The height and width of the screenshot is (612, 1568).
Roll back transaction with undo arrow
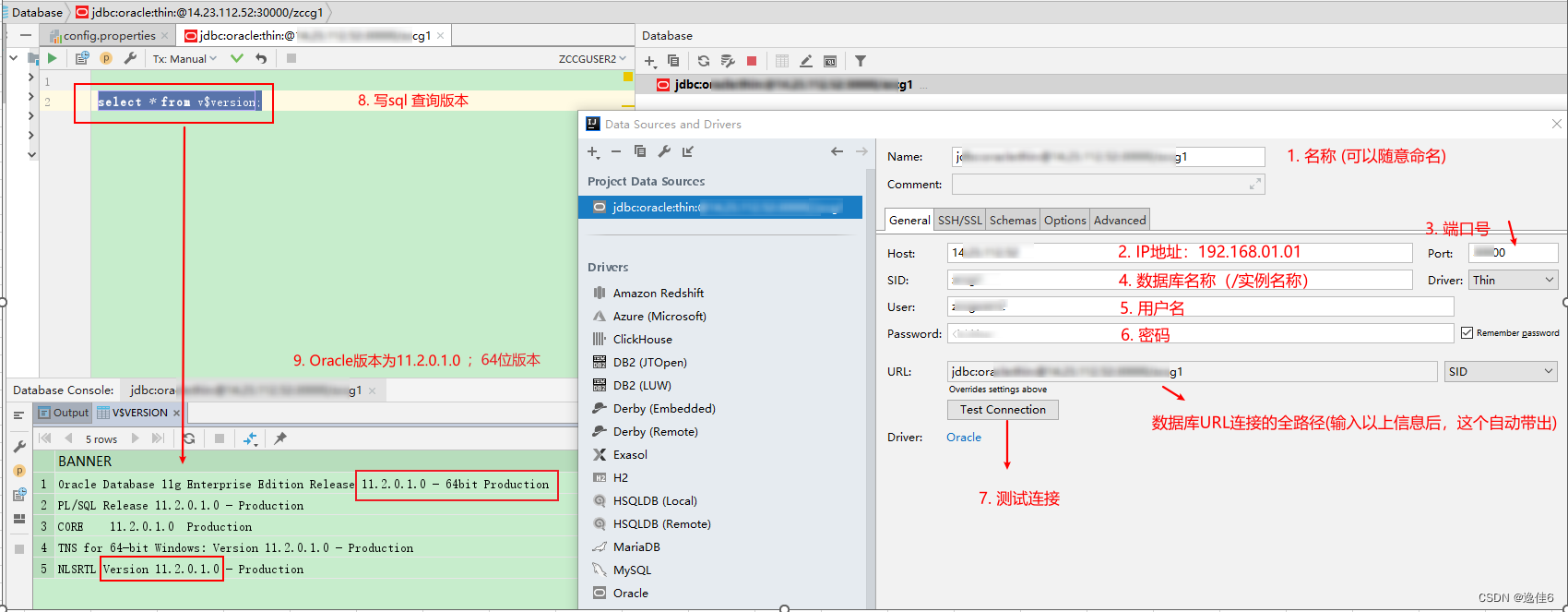(261, 58)
